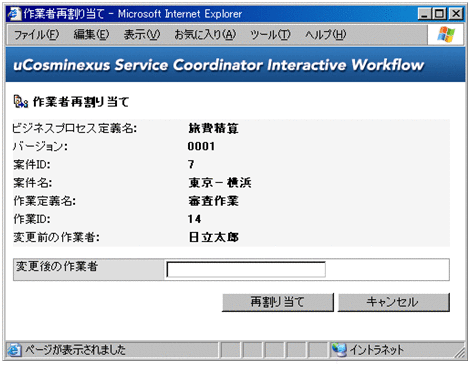
Task: Click the 作業者再割り当て heading icon
Action: pos(20,101)
